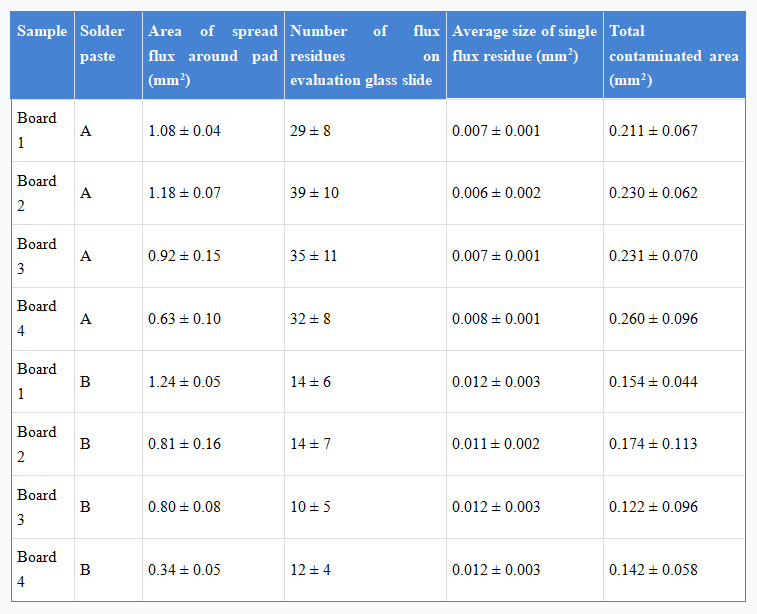This screenshot has height=614, width=757.
Task: Click the 35 ± 11 residues cell
Action: (313, 256)
